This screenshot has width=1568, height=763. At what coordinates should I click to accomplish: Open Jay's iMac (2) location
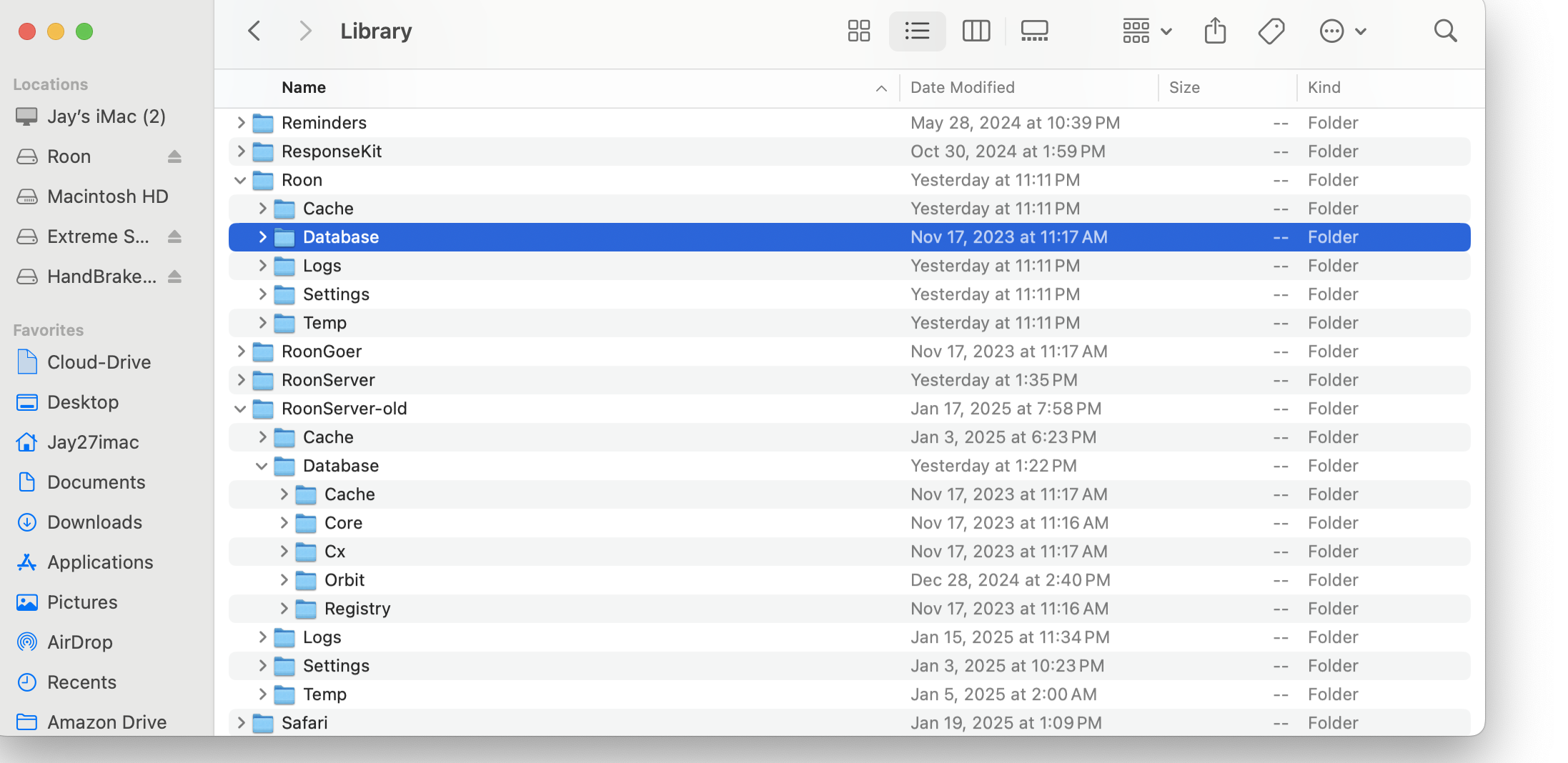[x=91, y=116]
